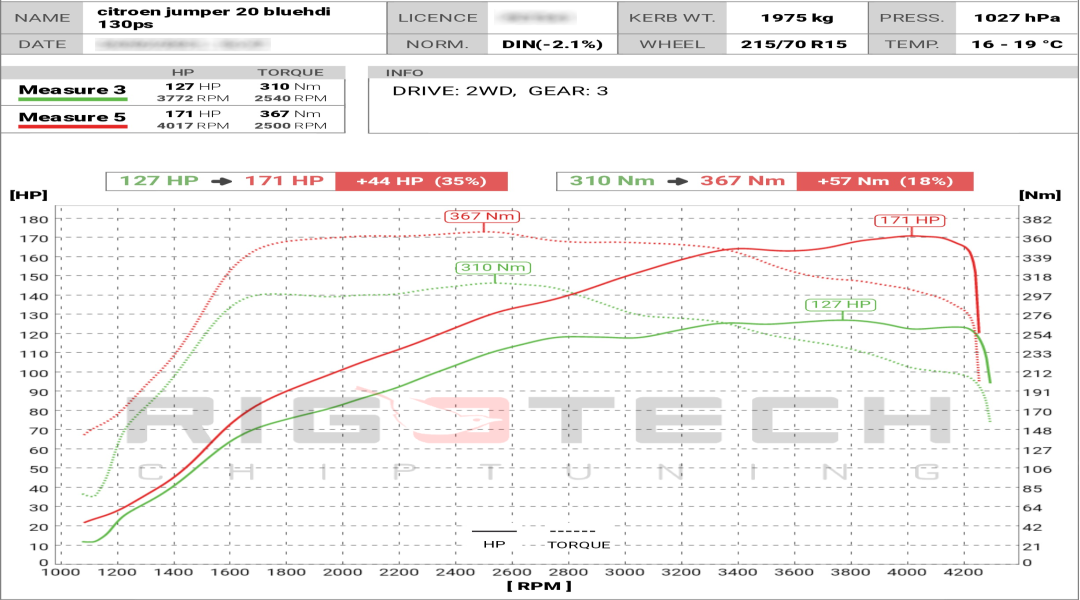Click the '+57 Nm (18%)' gain badge
This screenshot has height=600, width=1080.
(x=885, y=181)
